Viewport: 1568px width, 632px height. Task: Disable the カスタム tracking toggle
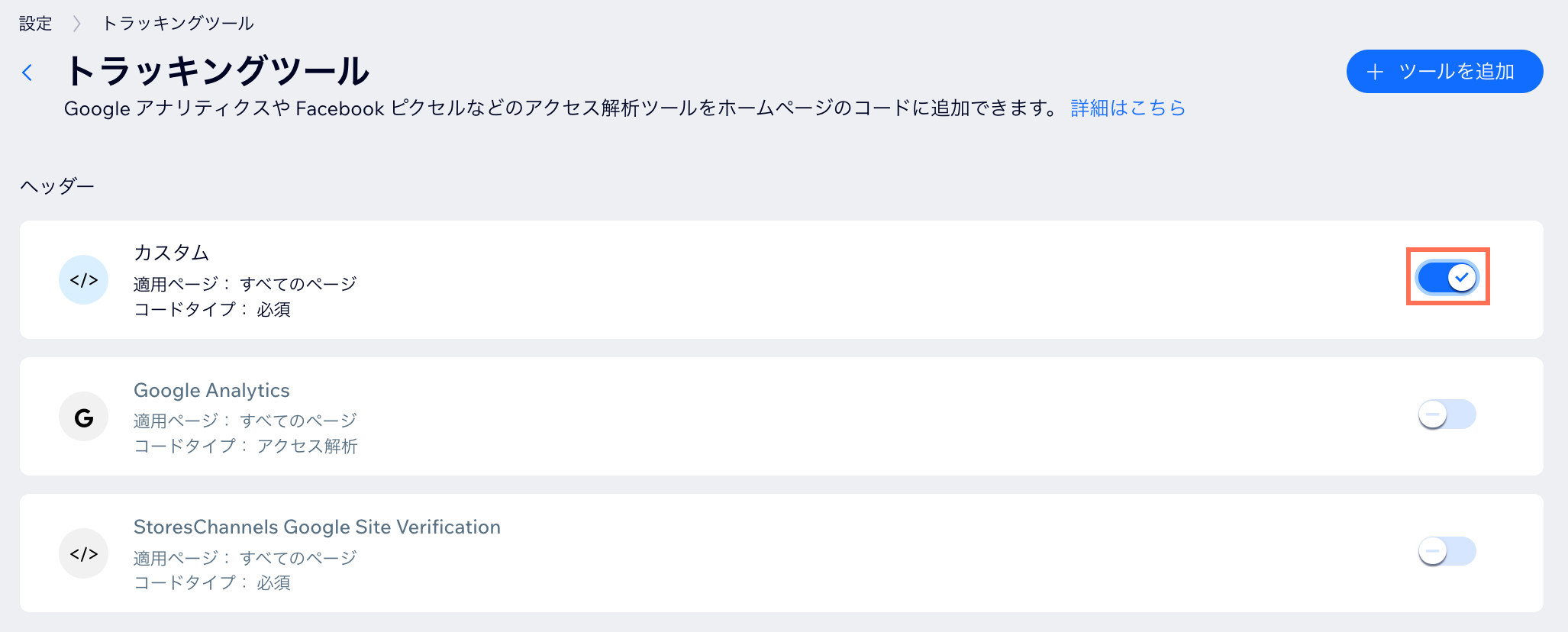[1447, 277]
